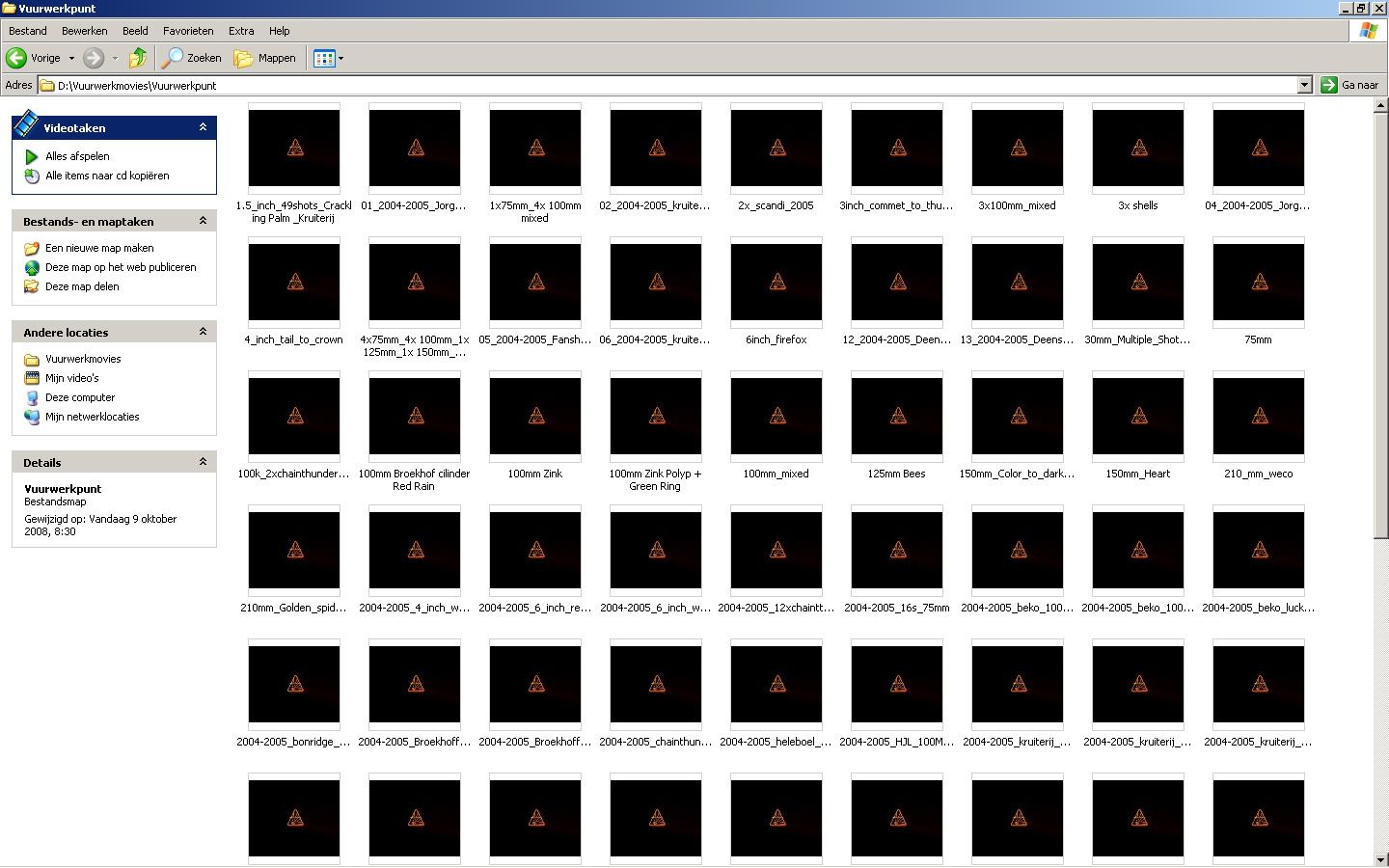1389x868 pixels.
Task: Open the Zoeken search tool
Action: (x=191, y=58)
